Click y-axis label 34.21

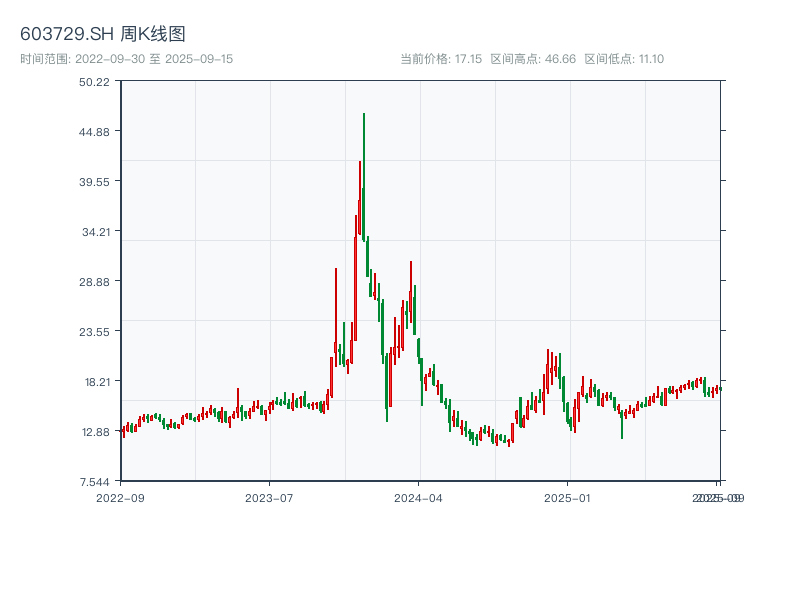[x=96, y=232]
